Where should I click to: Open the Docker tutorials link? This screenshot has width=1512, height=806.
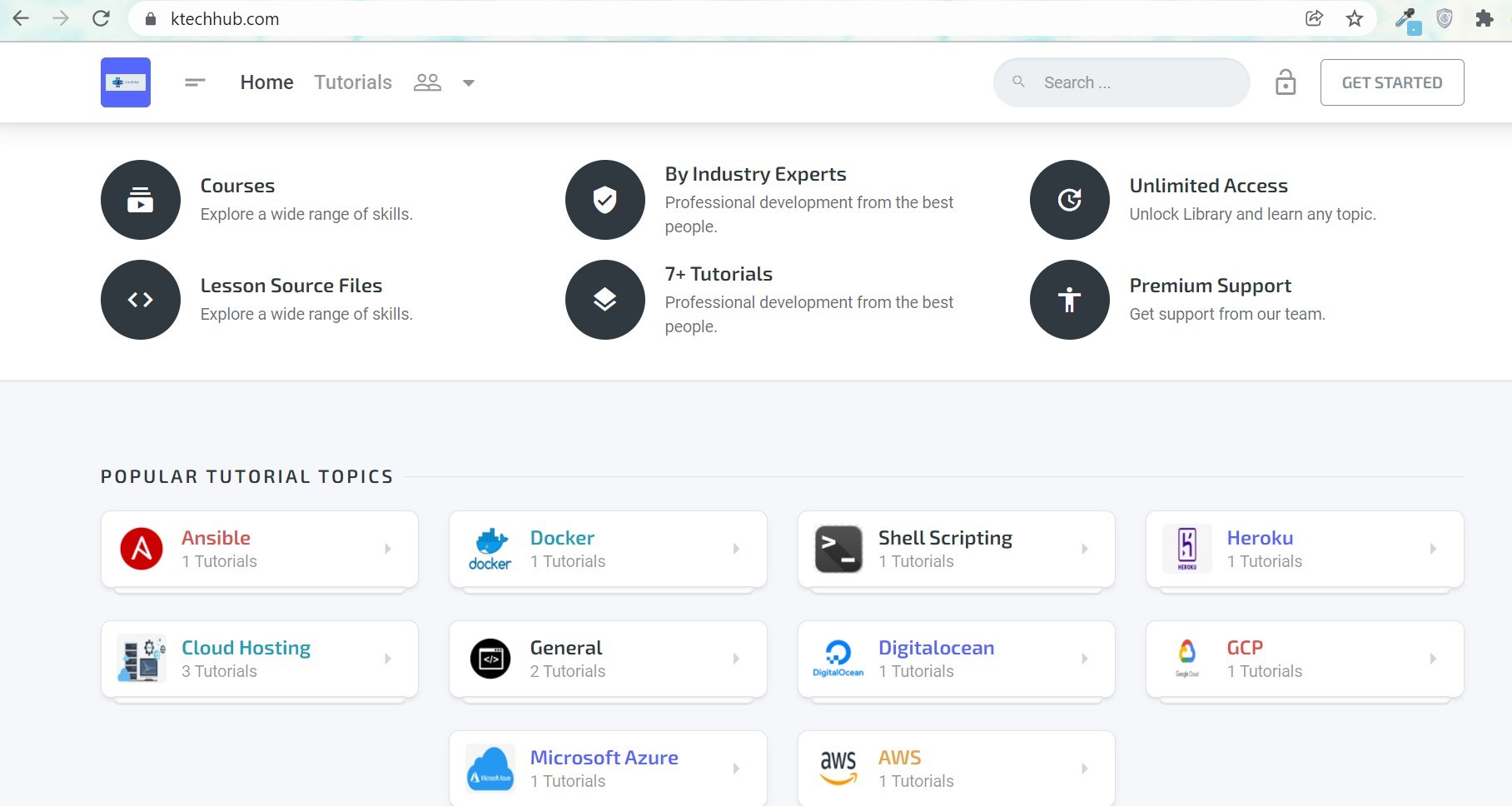coord(562,538)
